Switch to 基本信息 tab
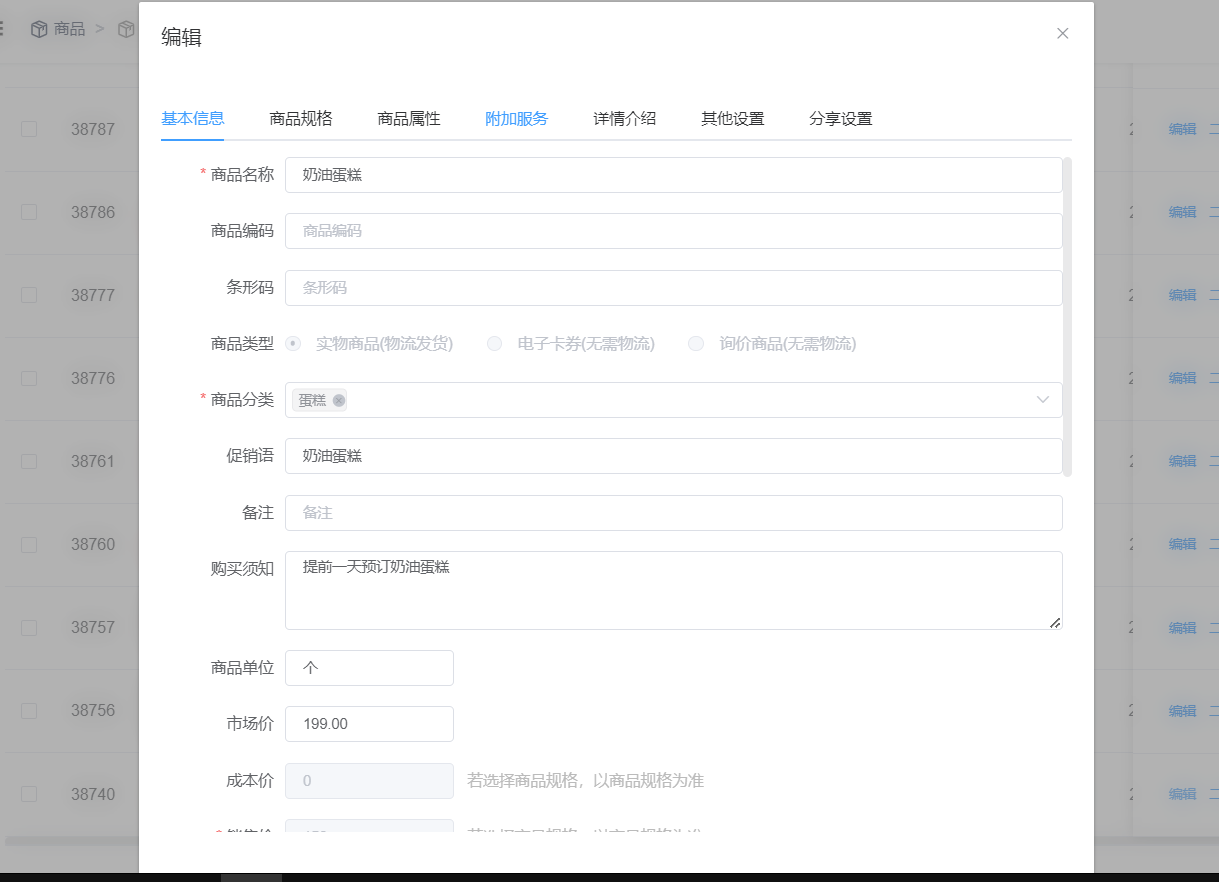This screenshot has width=1219, height=882. click(x=193, y=118)
